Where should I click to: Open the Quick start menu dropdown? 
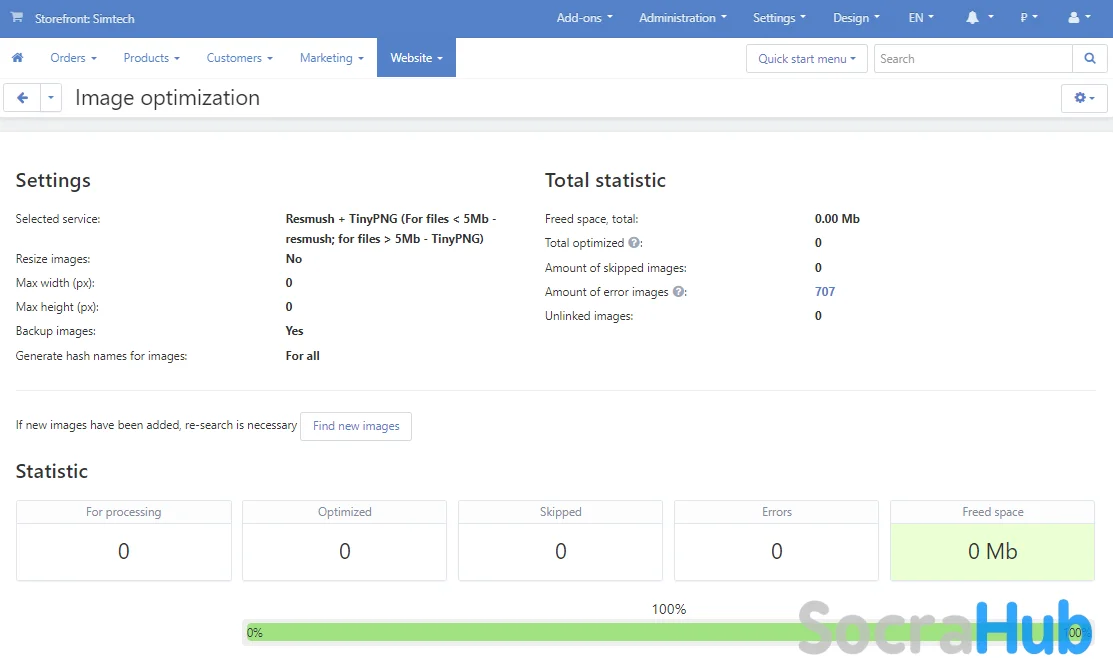point(806,59)
